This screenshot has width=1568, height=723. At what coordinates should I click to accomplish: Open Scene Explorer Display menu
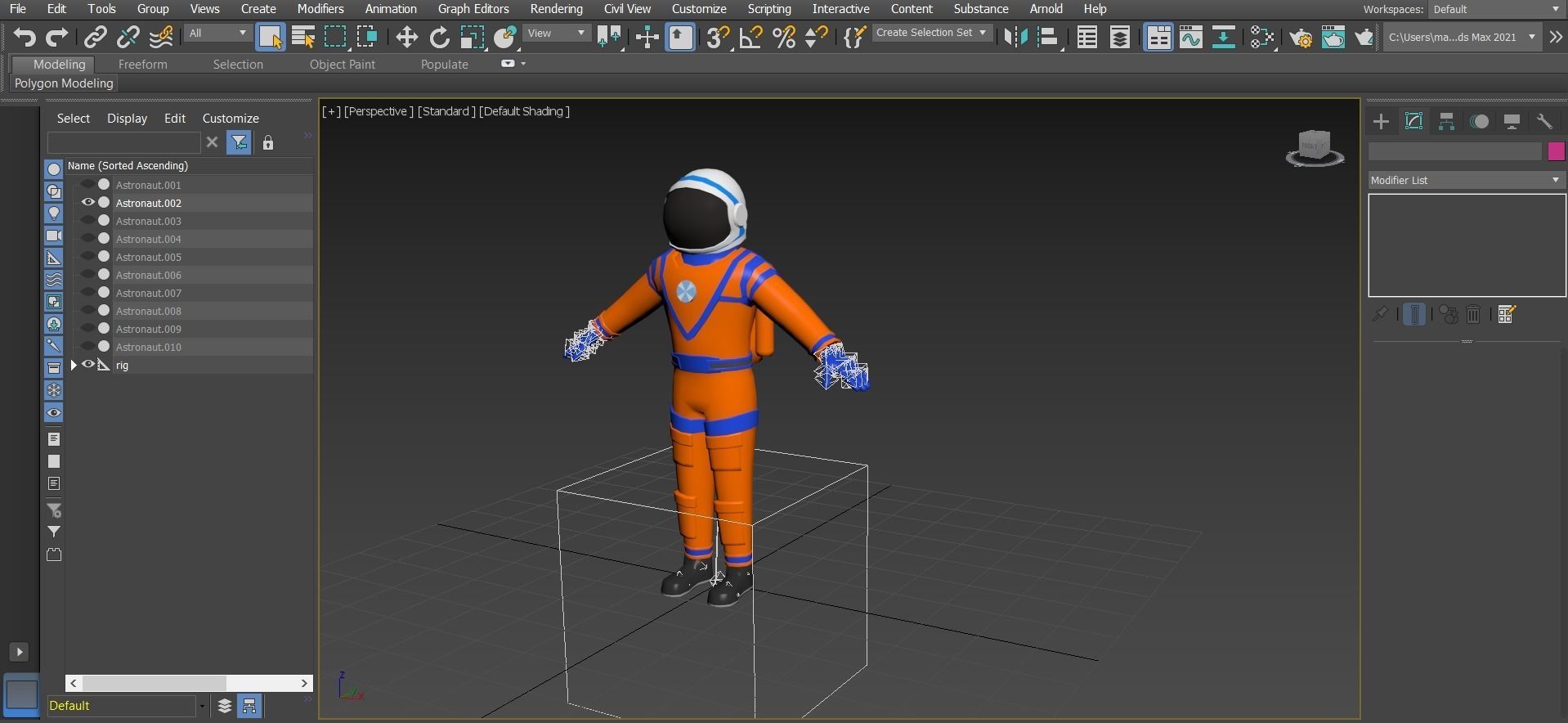click(x=127, y=119)
